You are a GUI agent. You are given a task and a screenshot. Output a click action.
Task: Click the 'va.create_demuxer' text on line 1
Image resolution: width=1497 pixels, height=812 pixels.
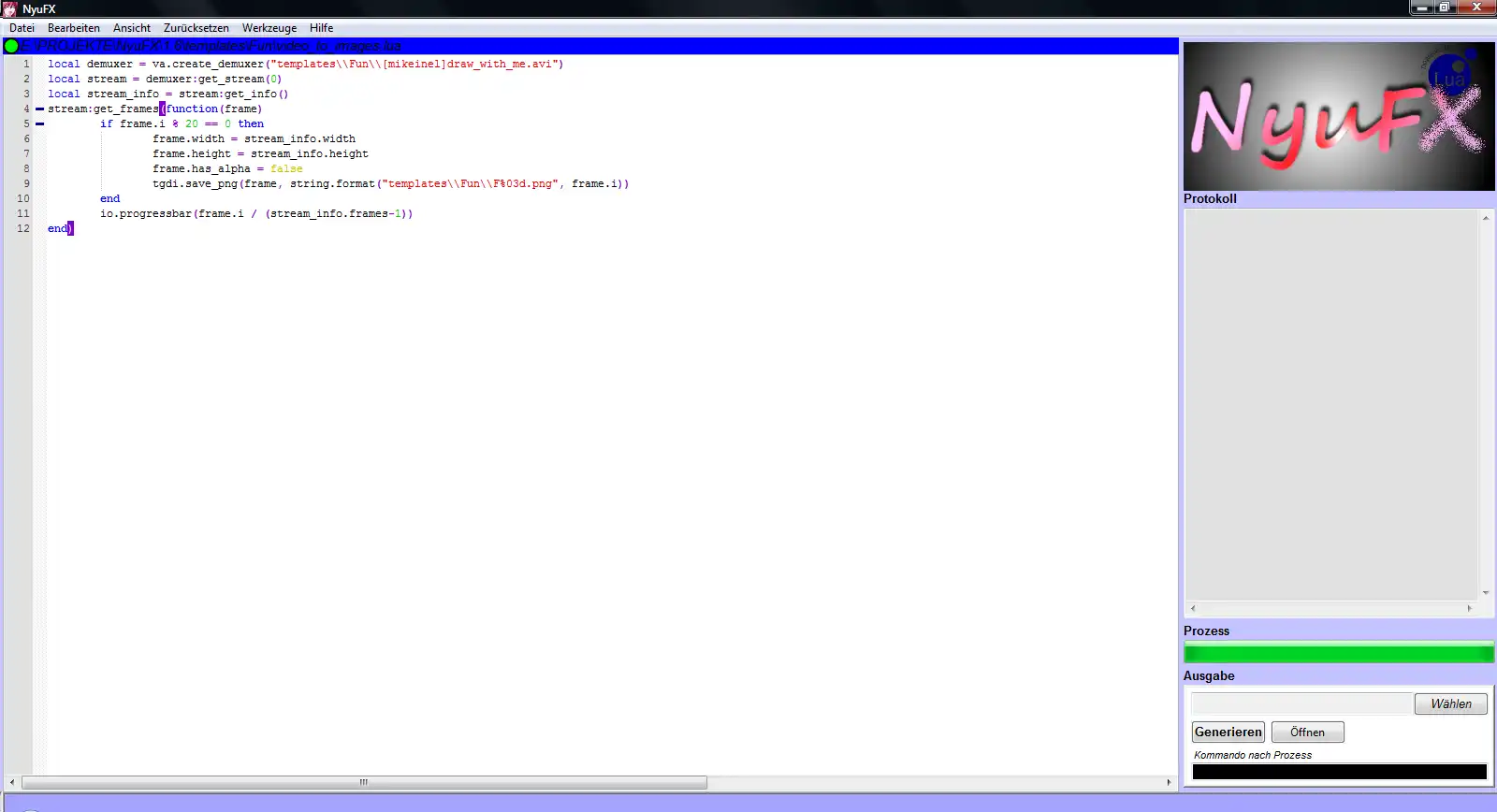(x=209, y=65)
